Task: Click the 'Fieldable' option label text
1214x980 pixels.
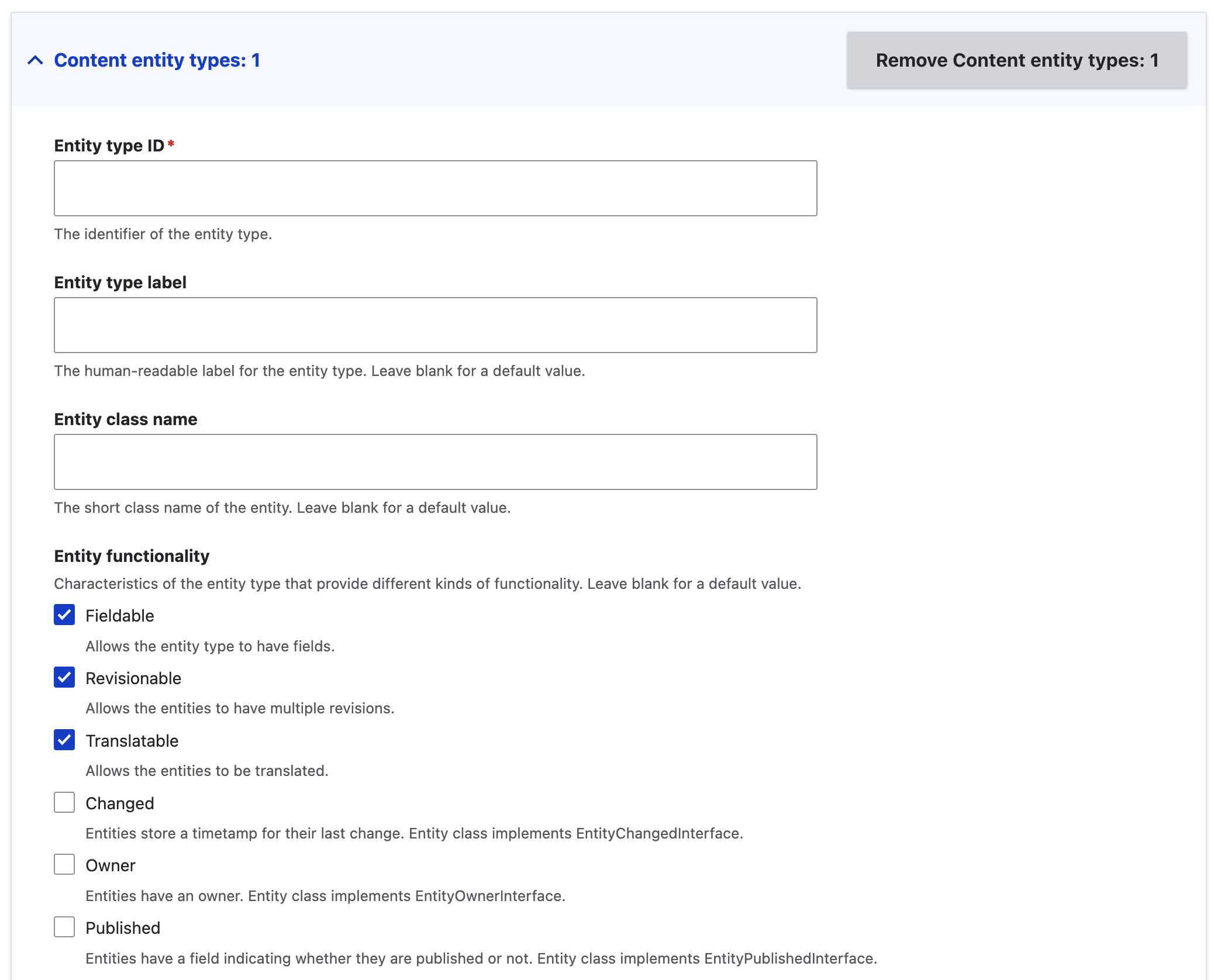Action: [x=119, y=616]
